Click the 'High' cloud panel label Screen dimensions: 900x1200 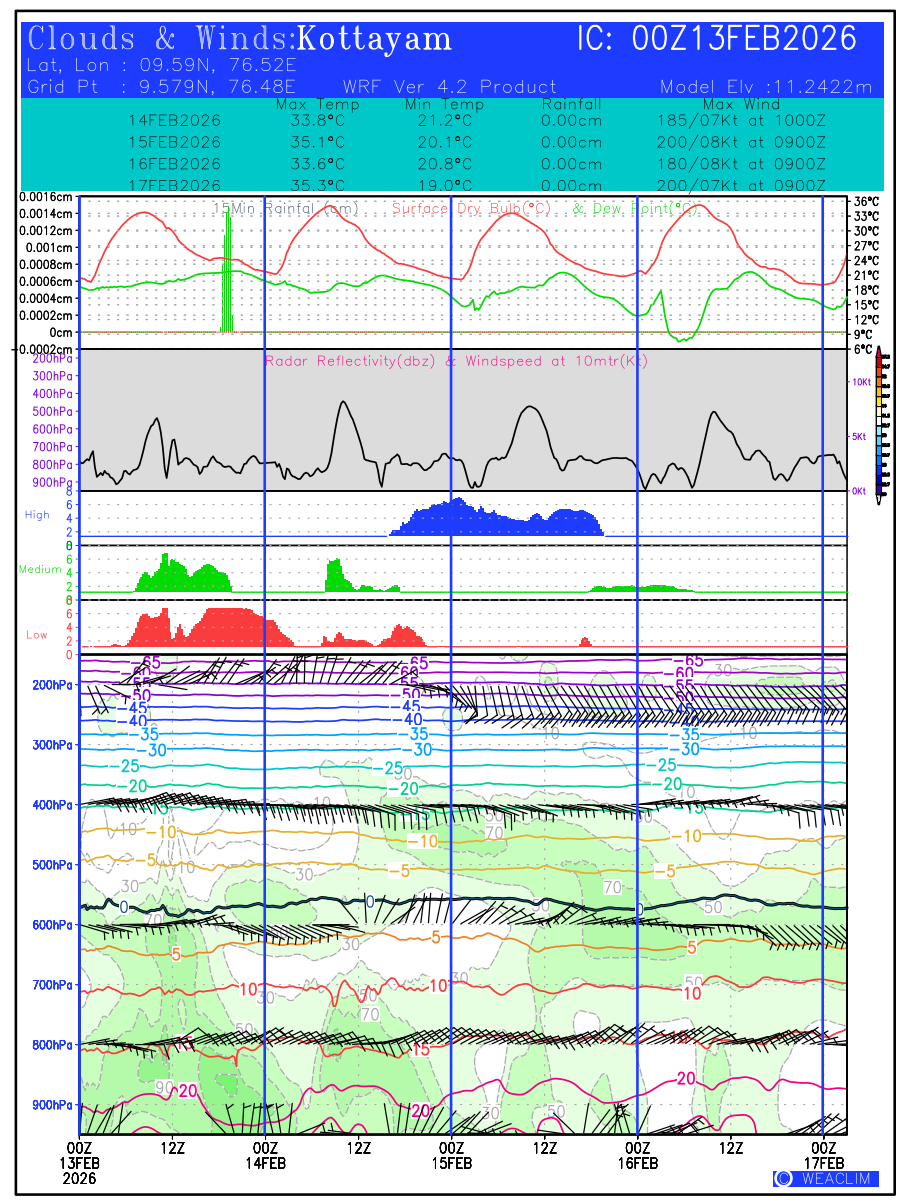37,514
